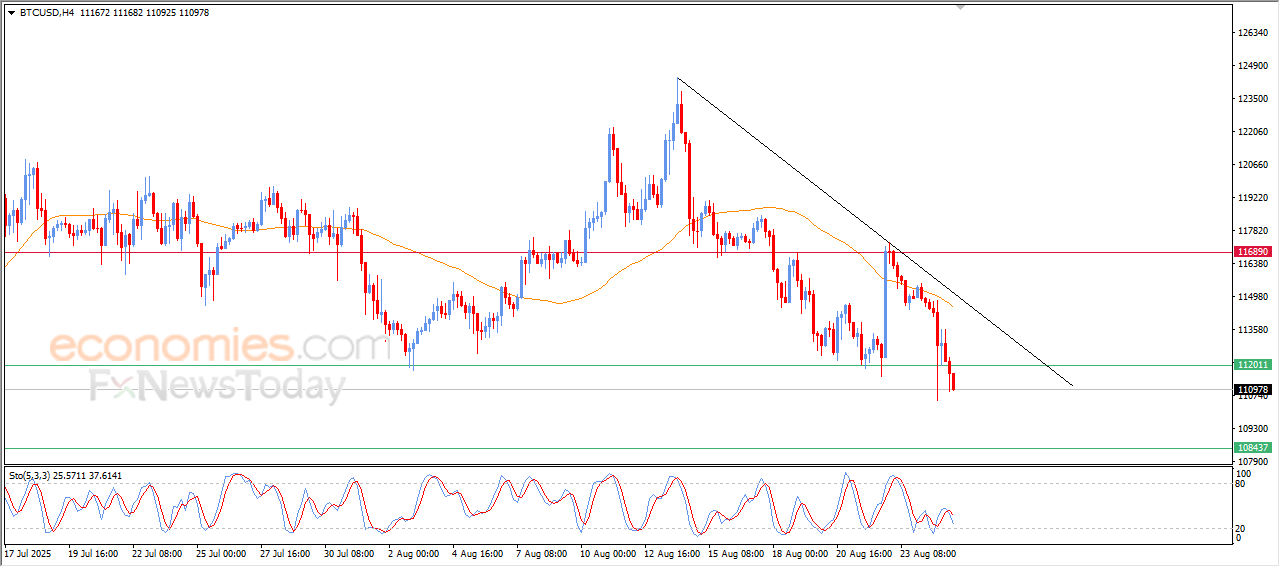This screenshot has height=567, width=1280.
Task: Click the 17 Jul 2025 date label
Action: click(27, 553)
